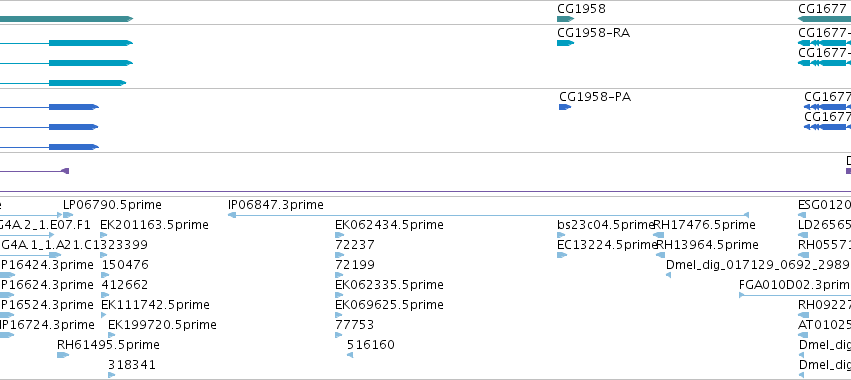The width and height of the screenshot is (851, 380).
Task: Click the EK062434.5prime EST arrow
Action: point(340,235)
